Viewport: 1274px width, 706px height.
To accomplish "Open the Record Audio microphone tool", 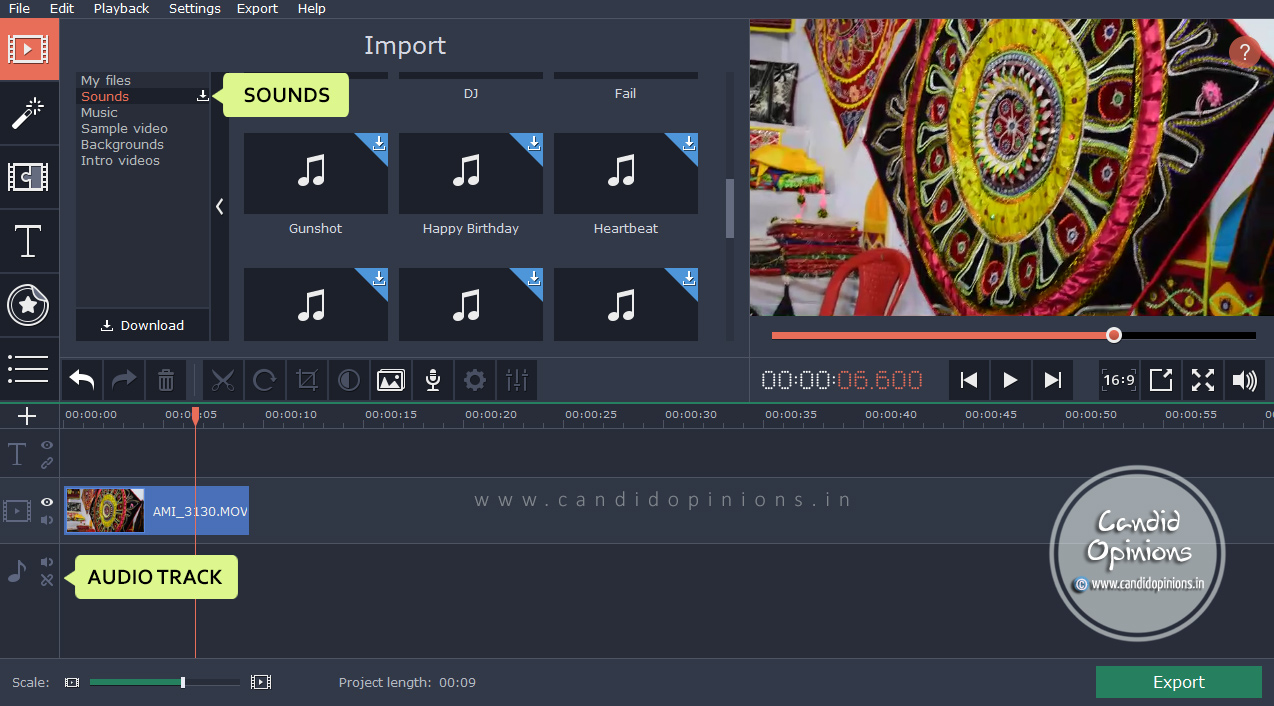I will tap(432, 380).
